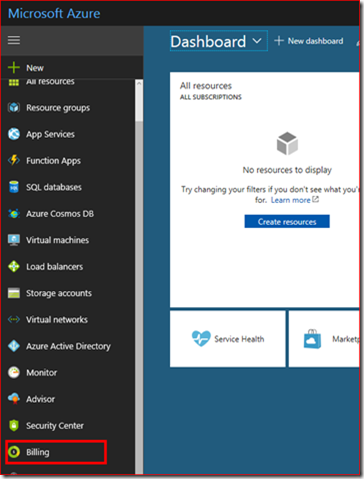Click the Dashboard title text
Screen dimensions: 364x479
(x=208, y=41)
